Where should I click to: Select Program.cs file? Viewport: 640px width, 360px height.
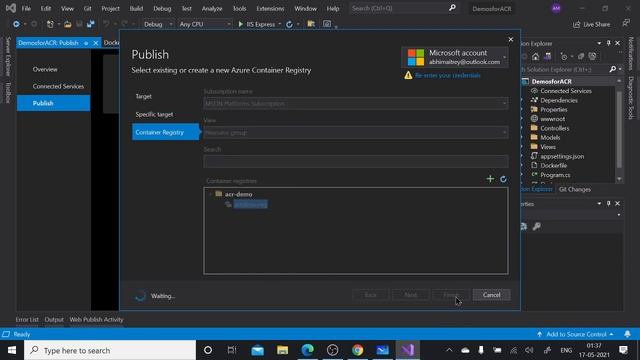[x=555, y=175]
